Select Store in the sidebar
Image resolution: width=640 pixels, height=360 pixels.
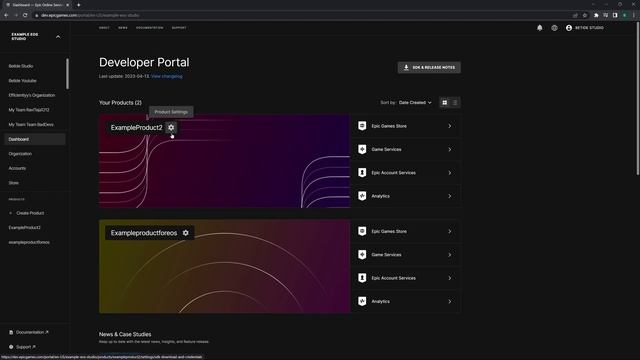tap(13, 183)
